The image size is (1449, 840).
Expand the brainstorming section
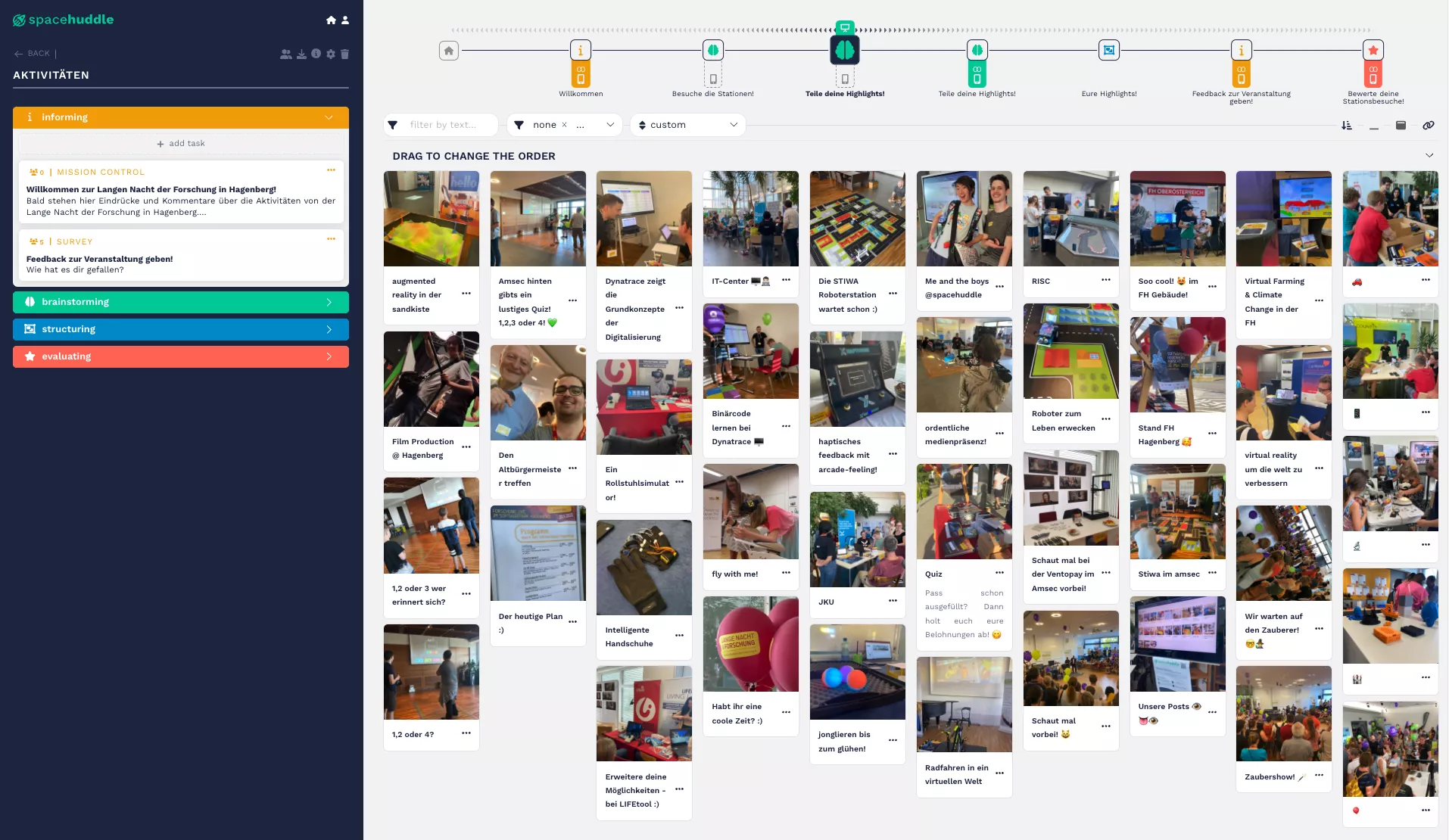click(180, 302)
